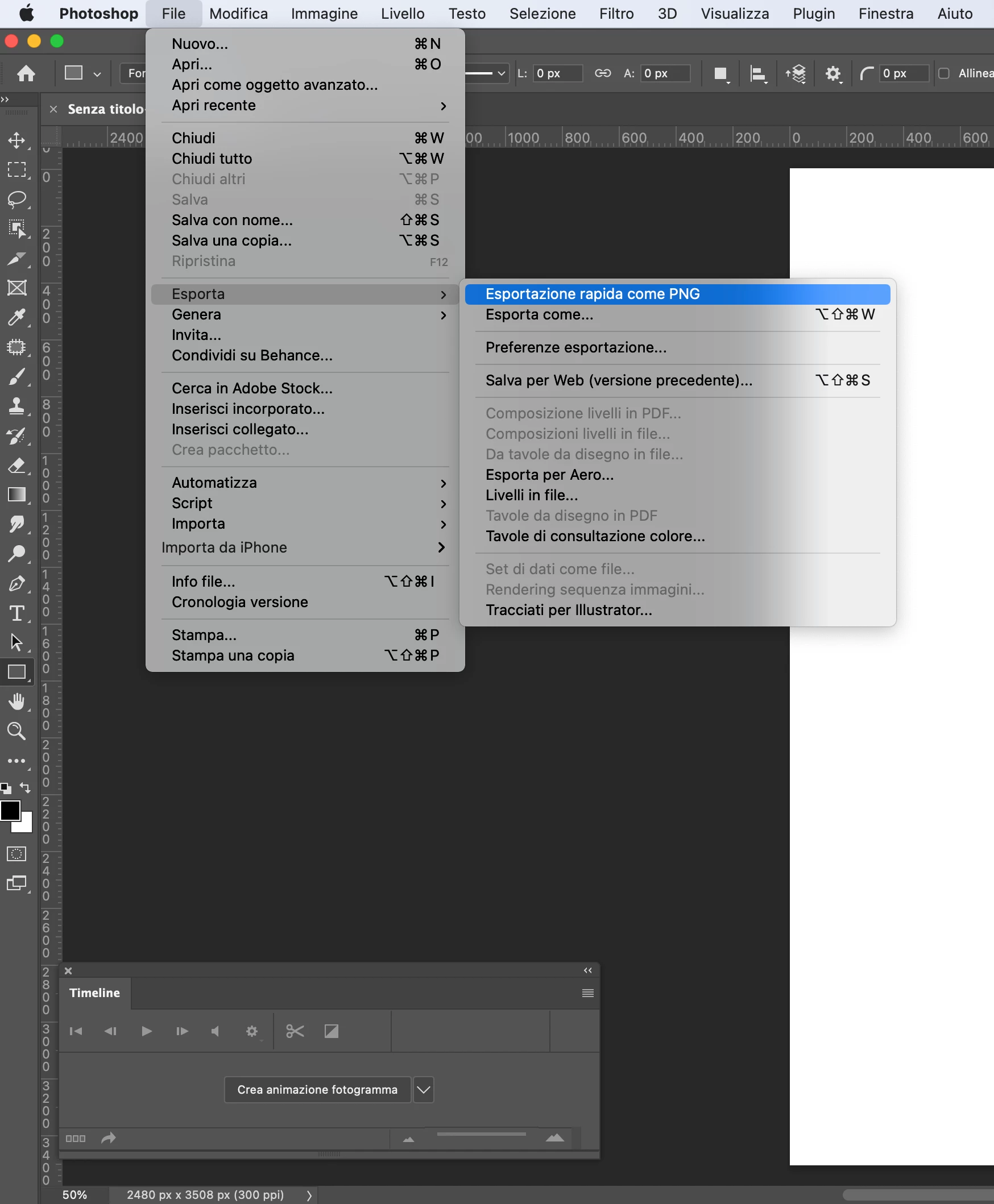Select the Frame tool

pos(16,288)
